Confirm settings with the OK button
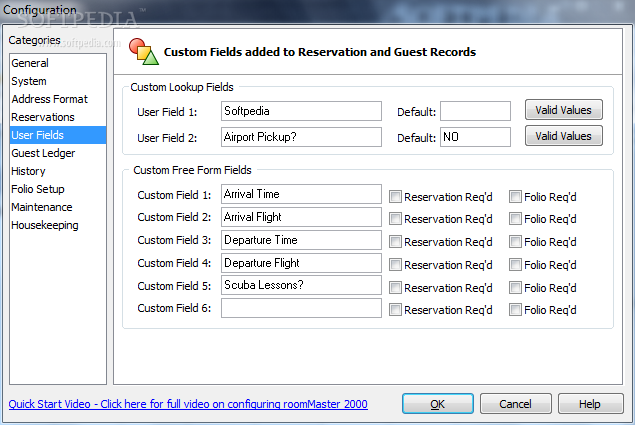635x425 pixels. point(438,404)
